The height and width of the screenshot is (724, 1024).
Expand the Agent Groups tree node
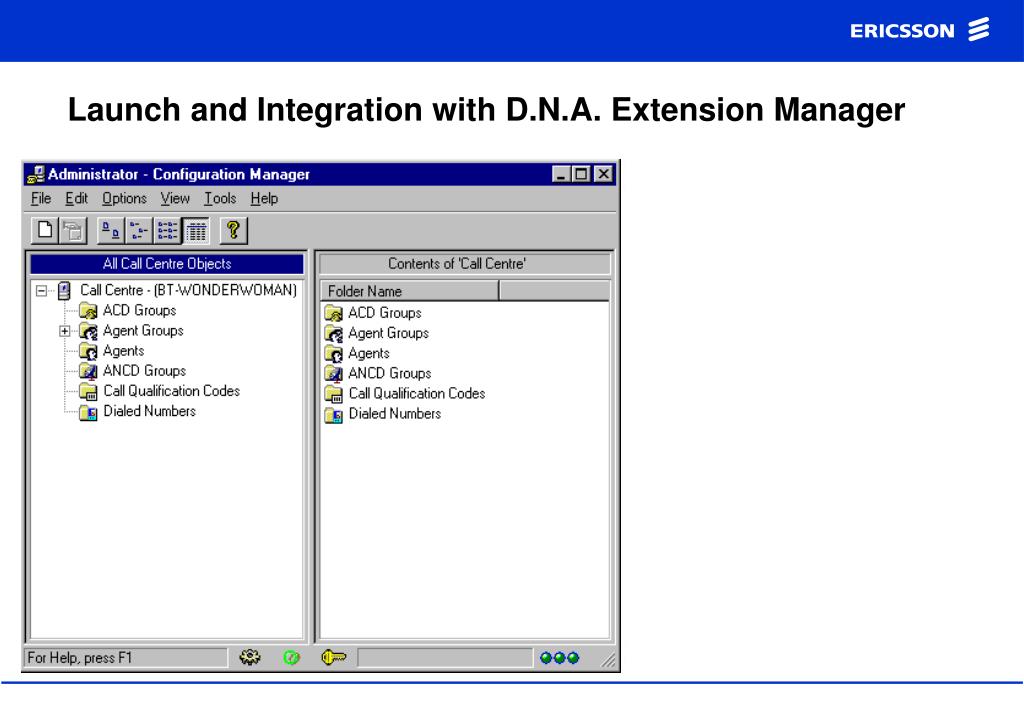pyautogui.click(x=65, y=331)
